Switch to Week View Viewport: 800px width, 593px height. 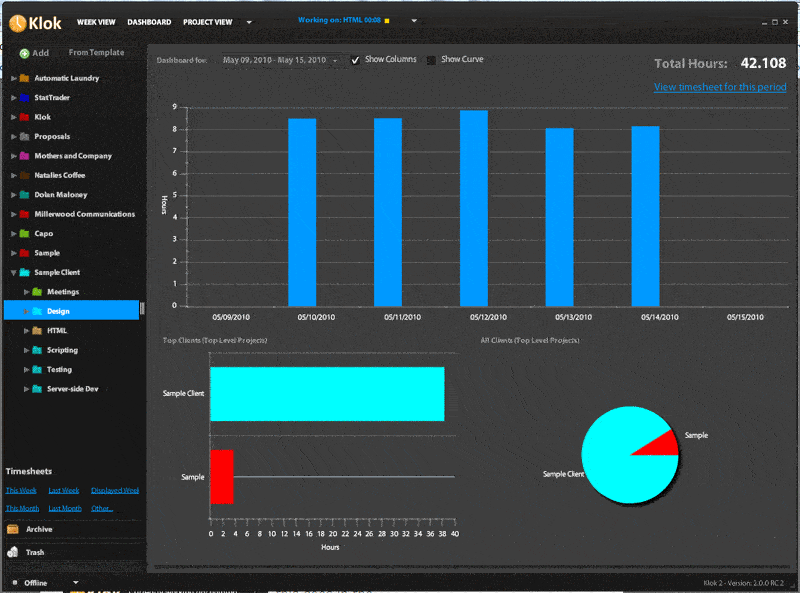coord(95,22)
